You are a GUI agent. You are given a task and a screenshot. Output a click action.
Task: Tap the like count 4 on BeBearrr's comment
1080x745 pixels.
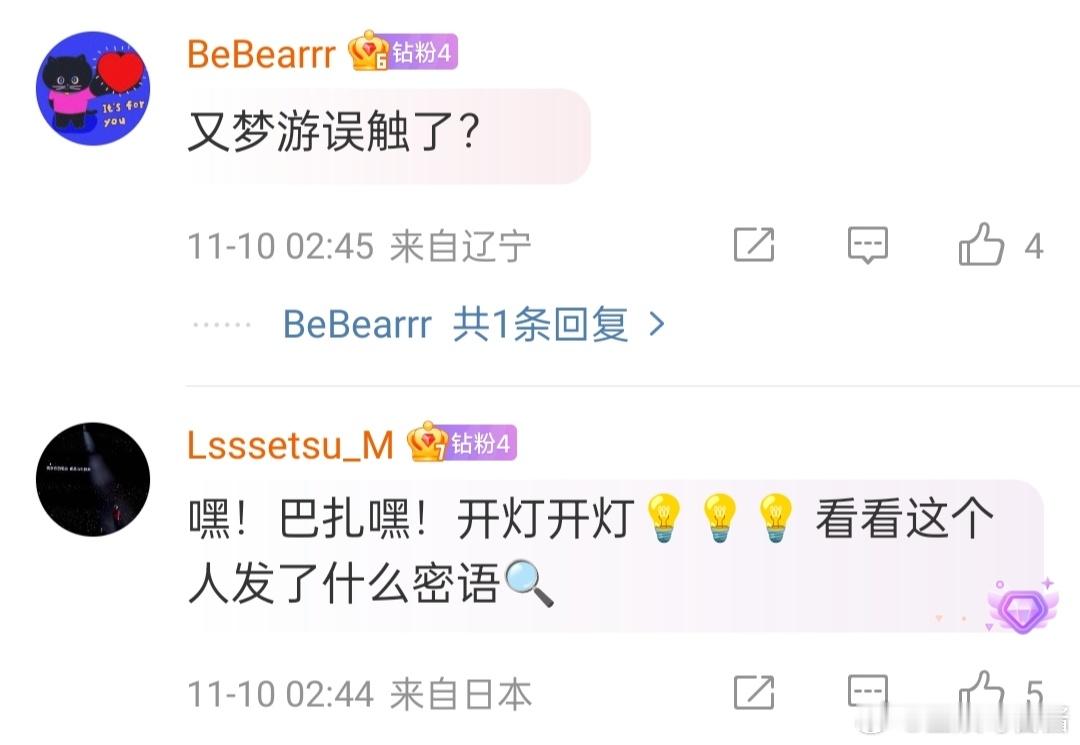pos(1033,246)
